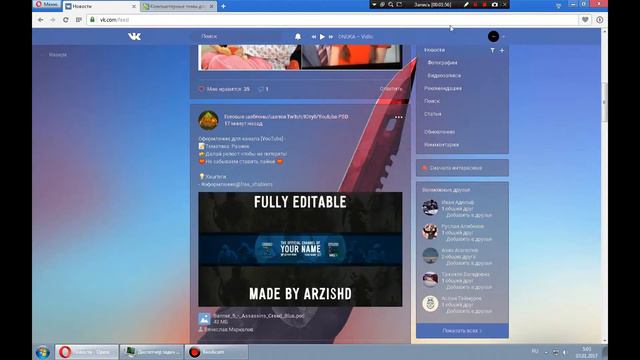Select Поиск in the feed menu
Image resolution: width=640 pixels, height=360 pixels.
point(432,101)
